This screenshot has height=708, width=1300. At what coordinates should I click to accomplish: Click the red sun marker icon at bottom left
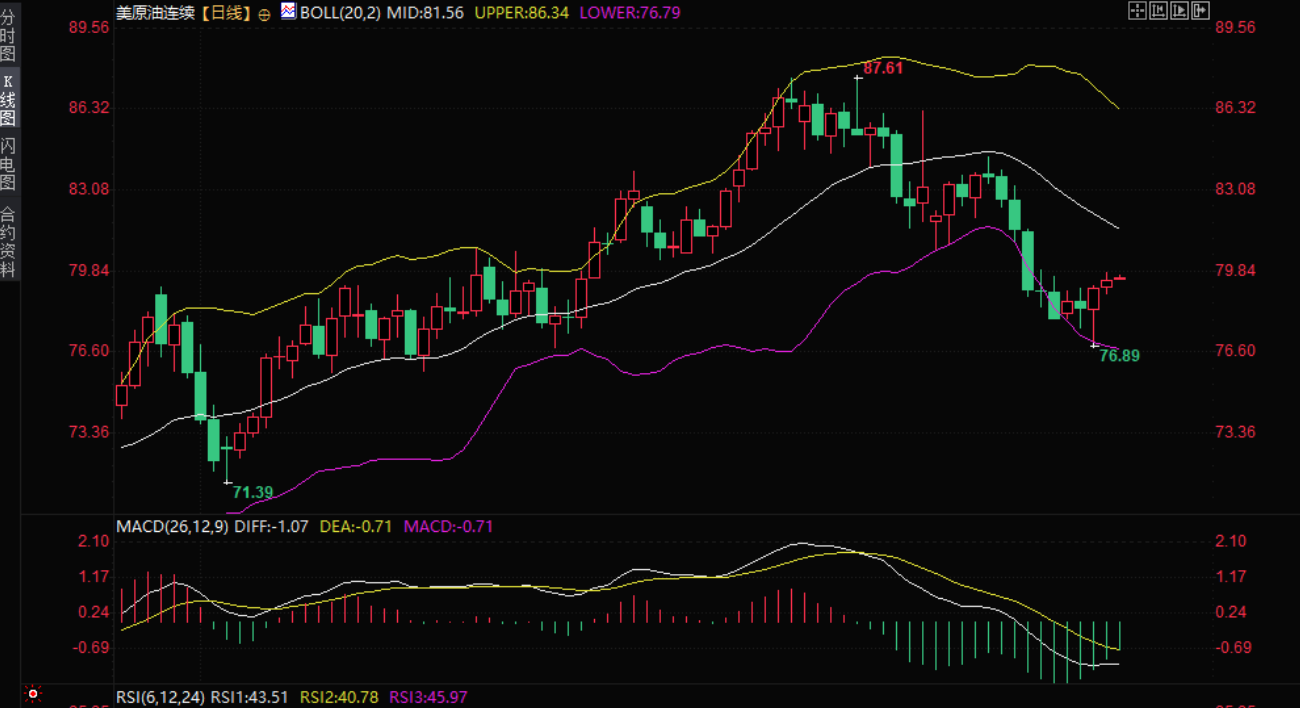pyautogui.click(x=32, y=693)
